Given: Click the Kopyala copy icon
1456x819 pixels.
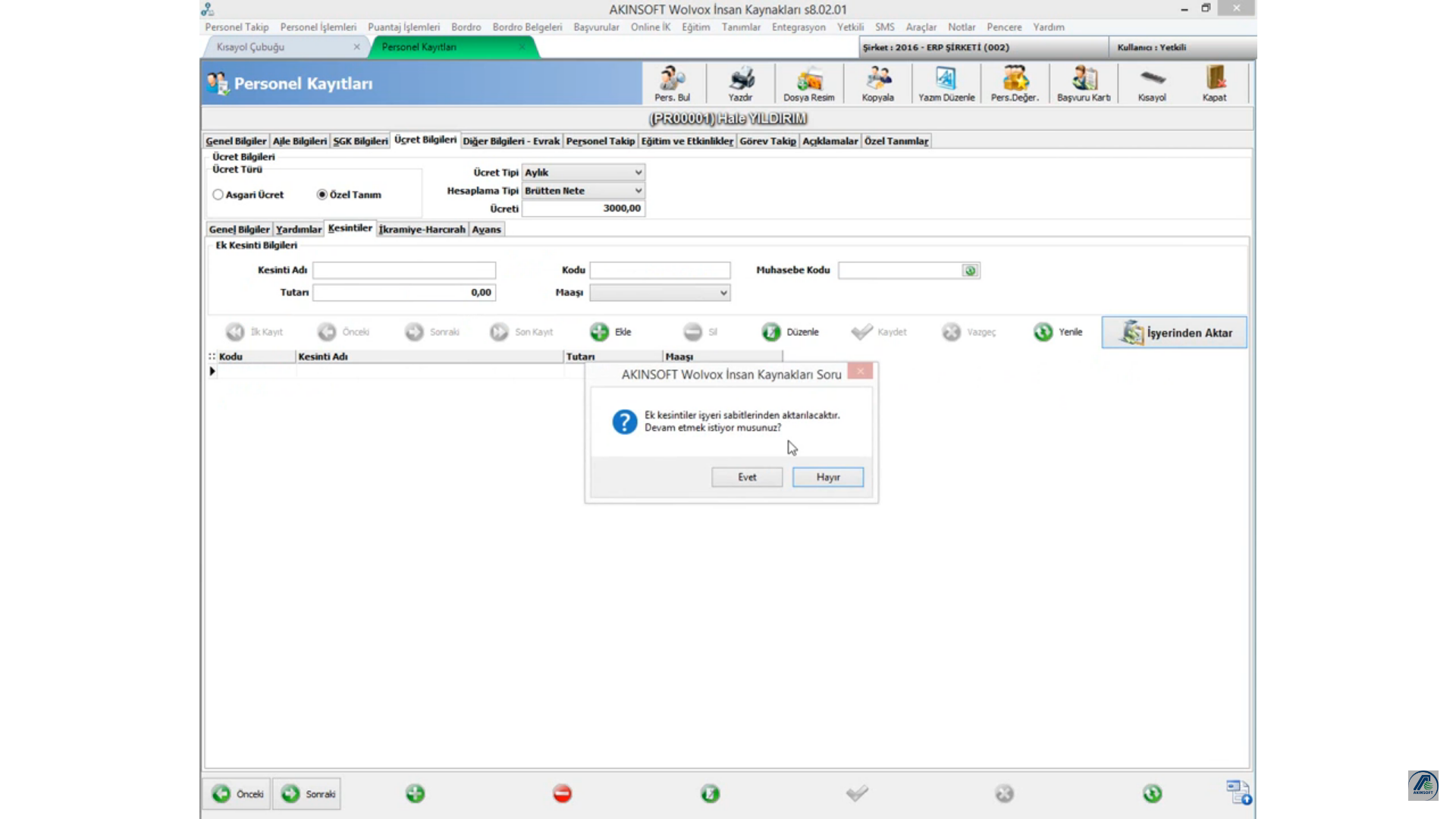Looking at the screenshot, I should click(x=877, y=83).
